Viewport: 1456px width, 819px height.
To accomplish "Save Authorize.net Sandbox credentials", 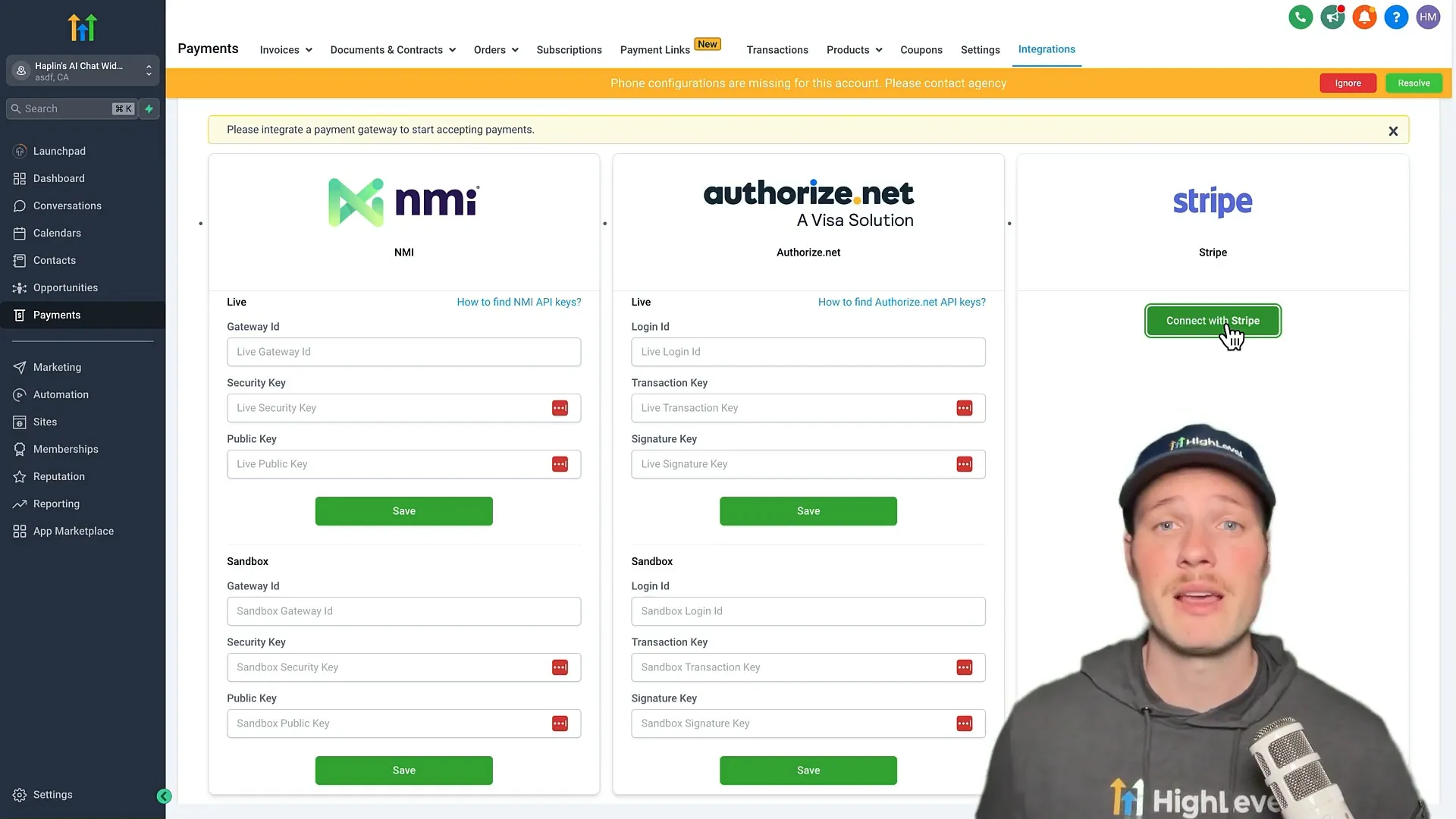I will 808,770.
